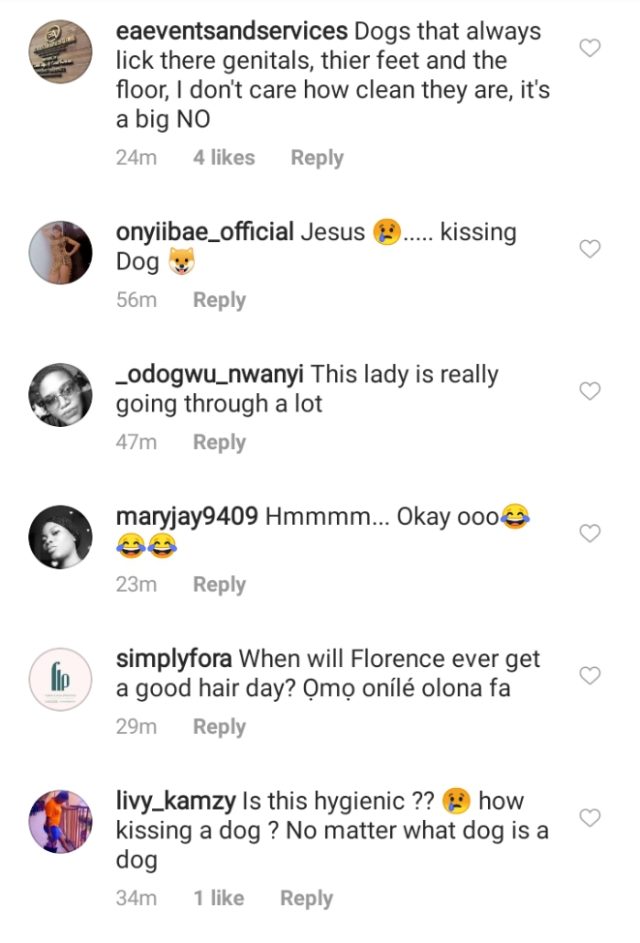This screenshot has width=640, height=943.
Task: View the 4 likes count
Action: [224, 158]
